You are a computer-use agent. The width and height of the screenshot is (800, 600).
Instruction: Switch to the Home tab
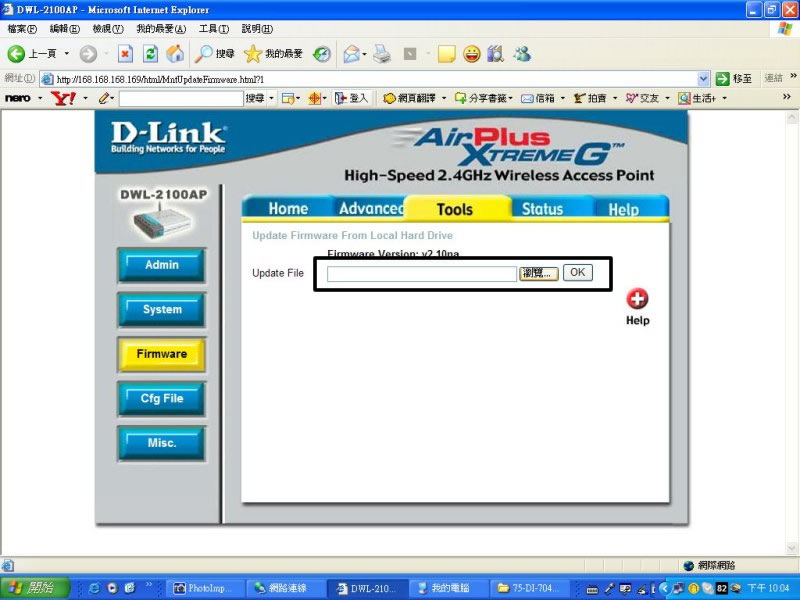pos(288,208)
